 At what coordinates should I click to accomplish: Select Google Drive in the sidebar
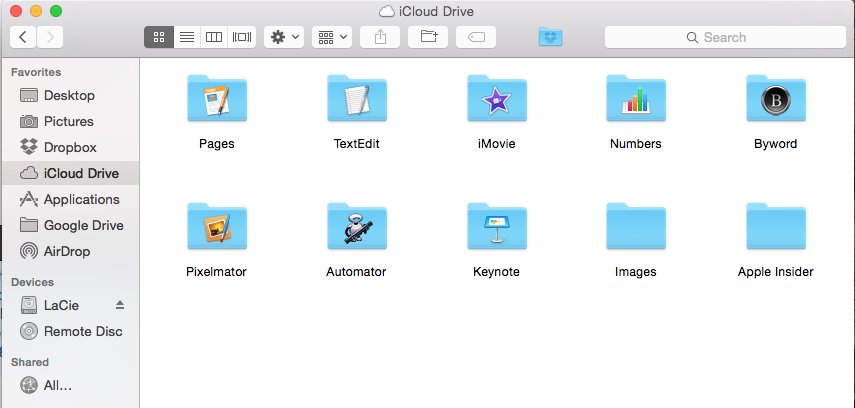coord(70,225)
